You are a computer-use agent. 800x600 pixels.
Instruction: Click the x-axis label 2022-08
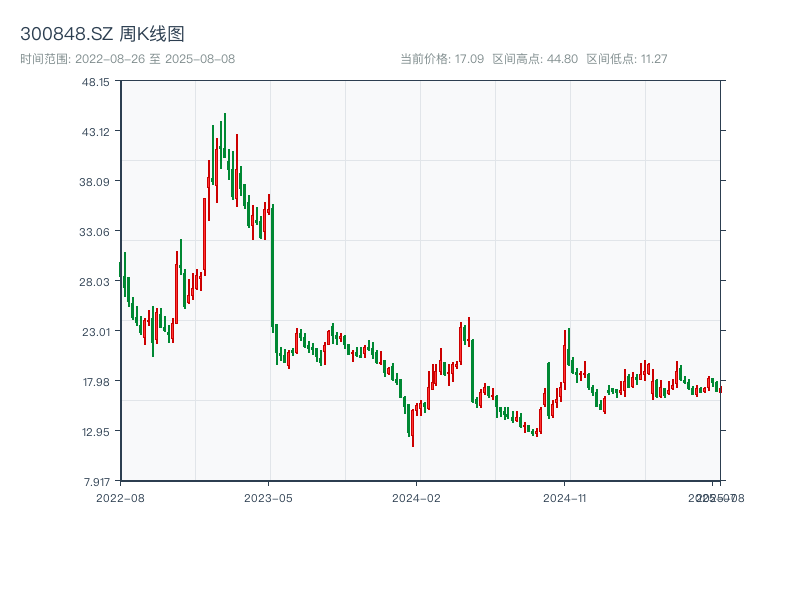click(x=120, y=498)
